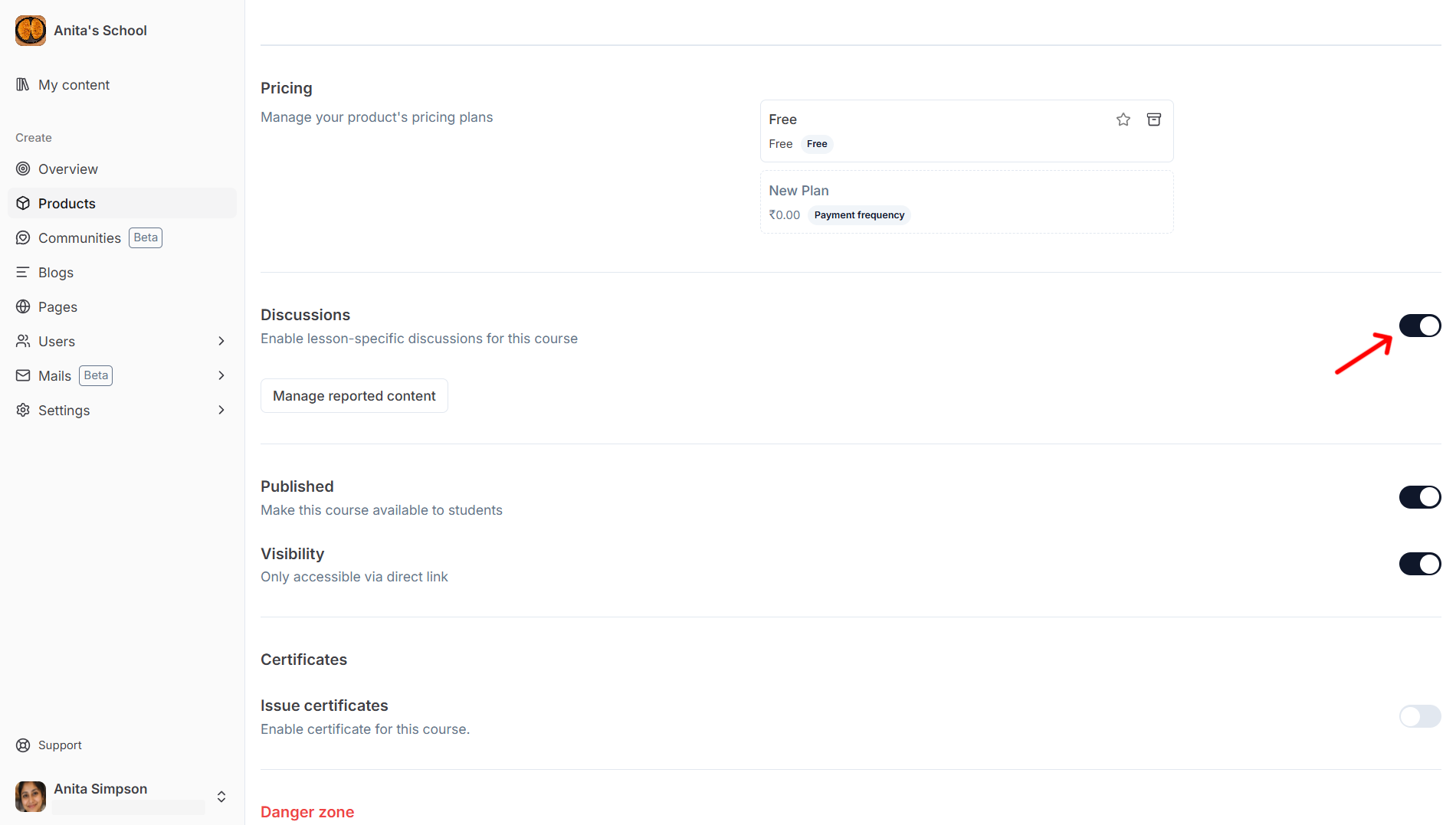This screenshot has height=825, width=1456.
Task: Open the New Plan card
Action: (x=966, y=202)
